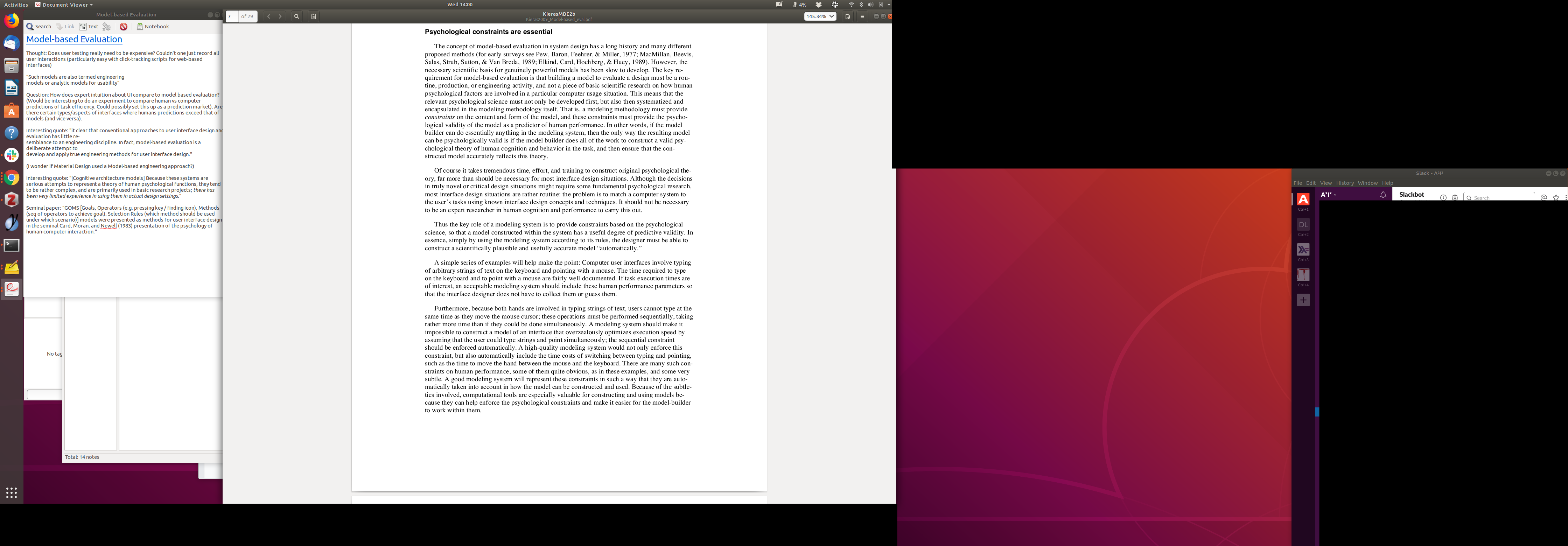Click Notebook button in notes toolbar
Screen dimensions: 1568x546
153,27
